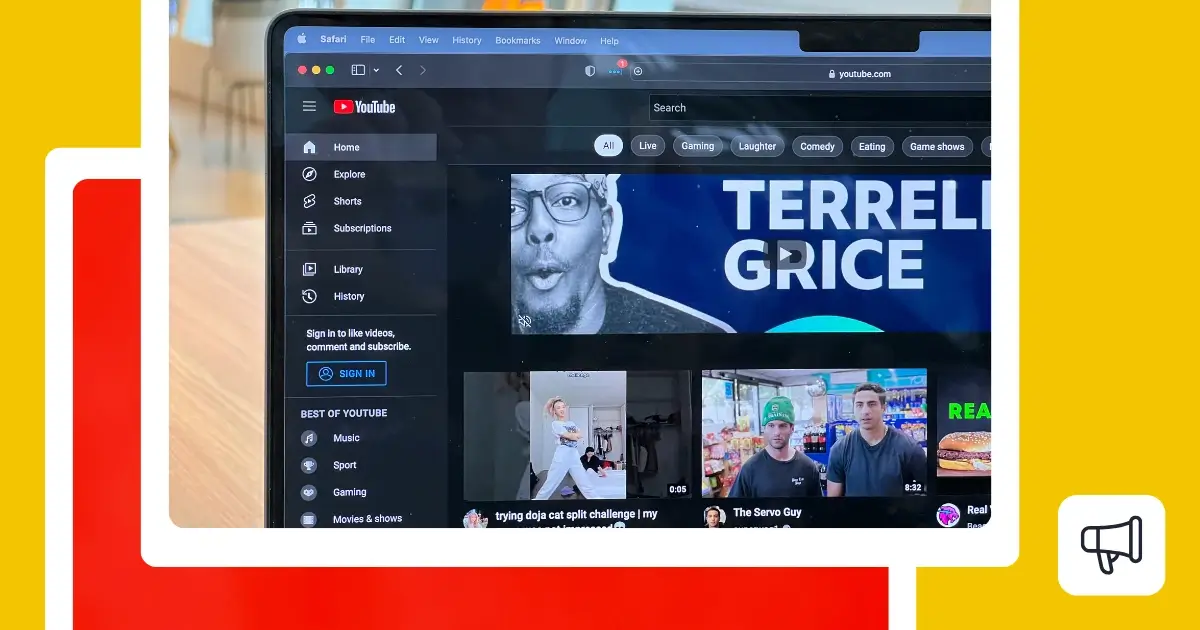Open the History menu in the menu bar
Image resolution: width=1200 pixels, height=630 pixels.
[x=467, y=41]
